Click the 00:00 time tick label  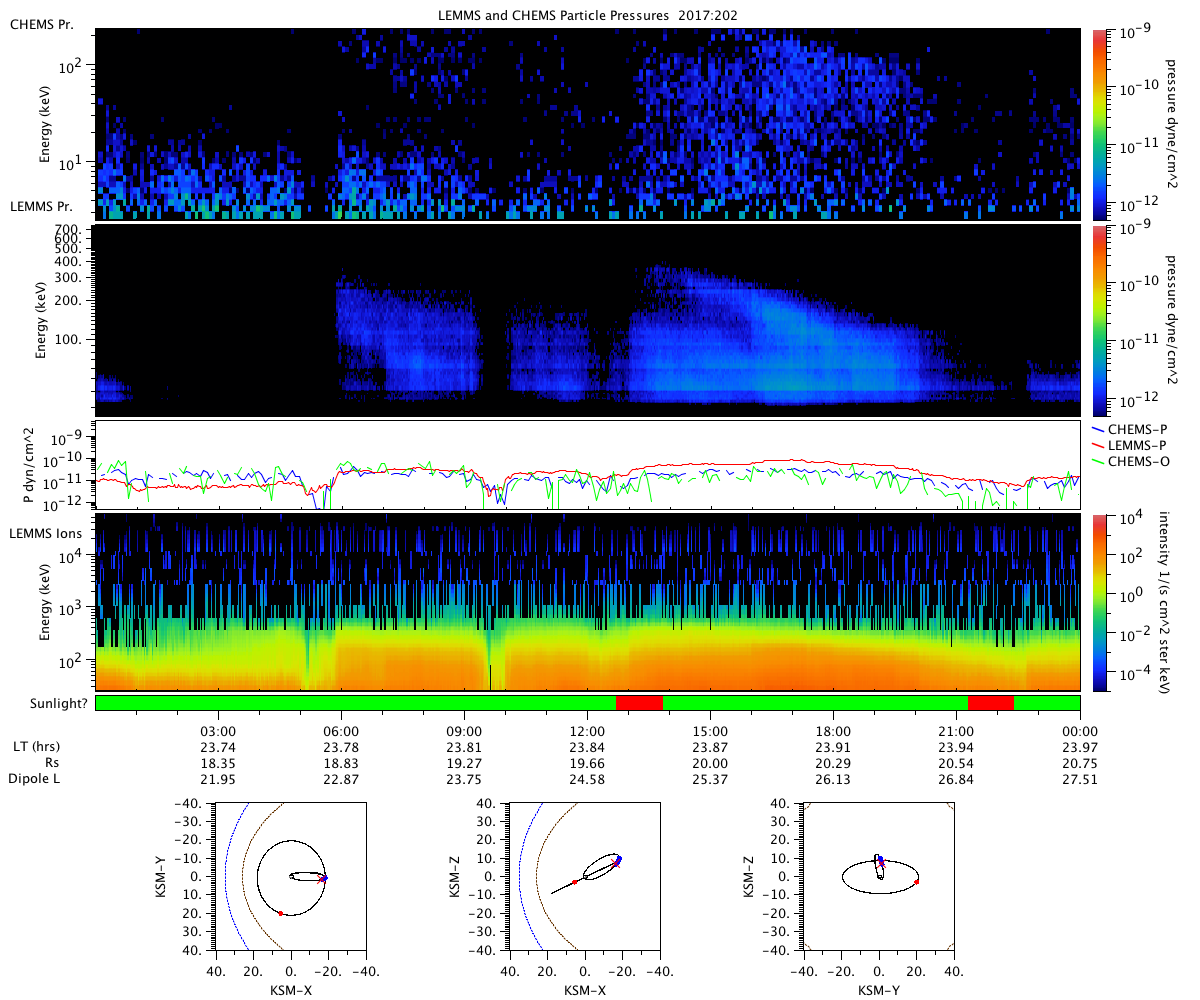pos(1080,731)
